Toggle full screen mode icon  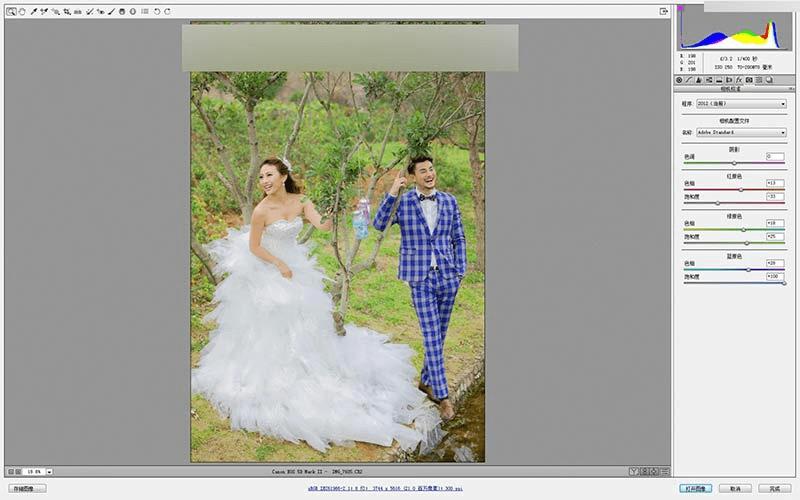click(x=664, y=11)
